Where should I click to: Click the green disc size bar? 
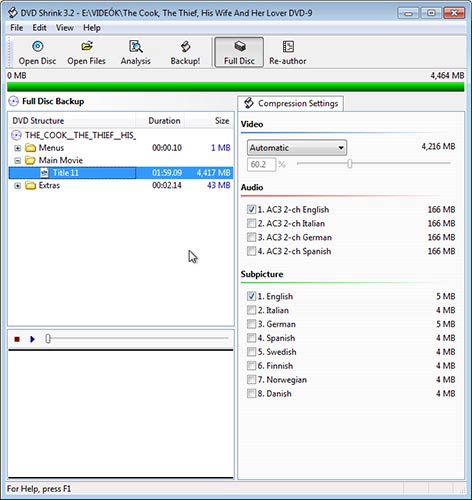(x=236, y=87)
